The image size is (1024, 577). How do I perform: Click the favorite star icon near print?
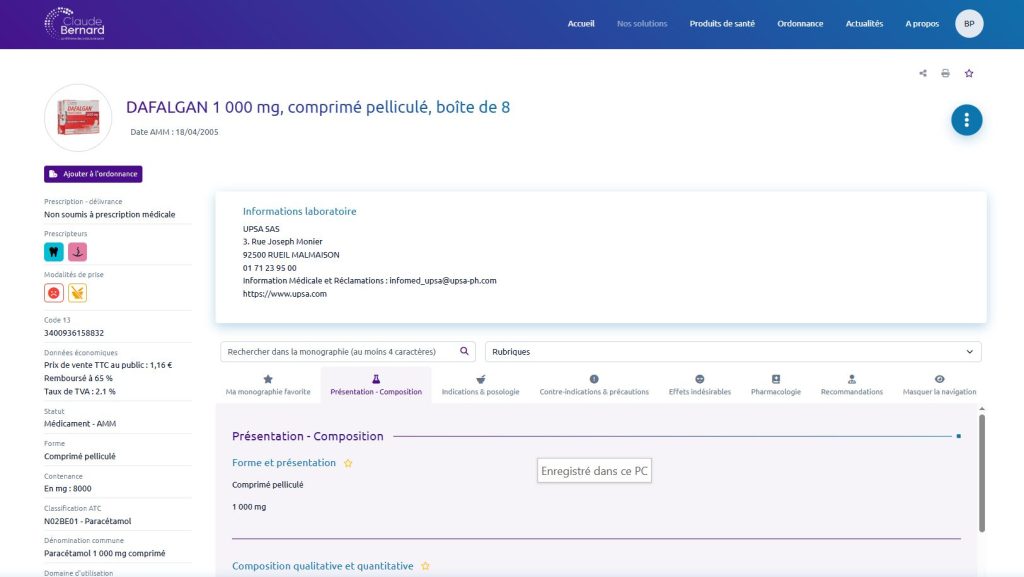(x=968, y=73)
